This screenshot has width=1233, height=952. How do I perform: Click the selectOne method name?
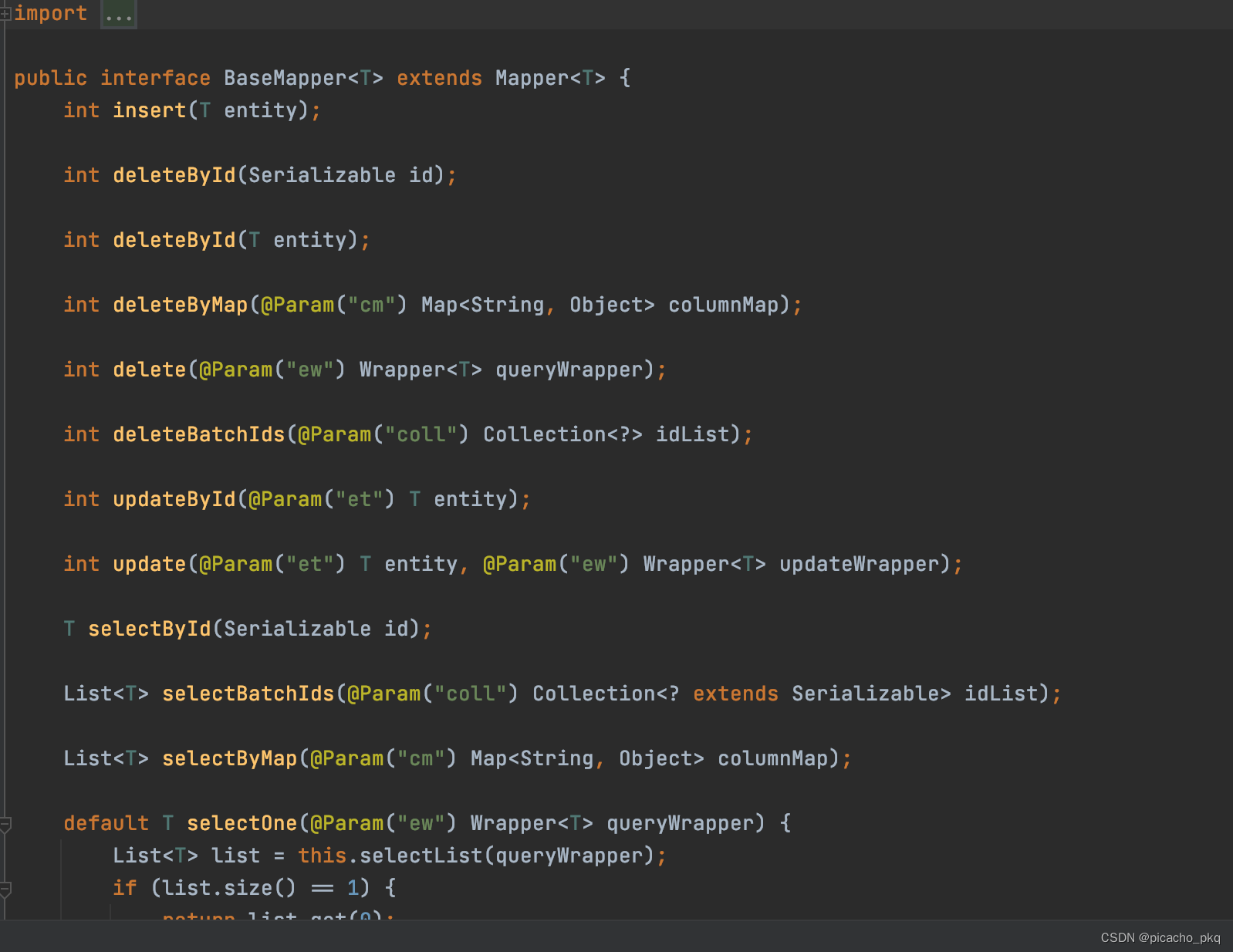pyautogui.click(x=242, y=823)
